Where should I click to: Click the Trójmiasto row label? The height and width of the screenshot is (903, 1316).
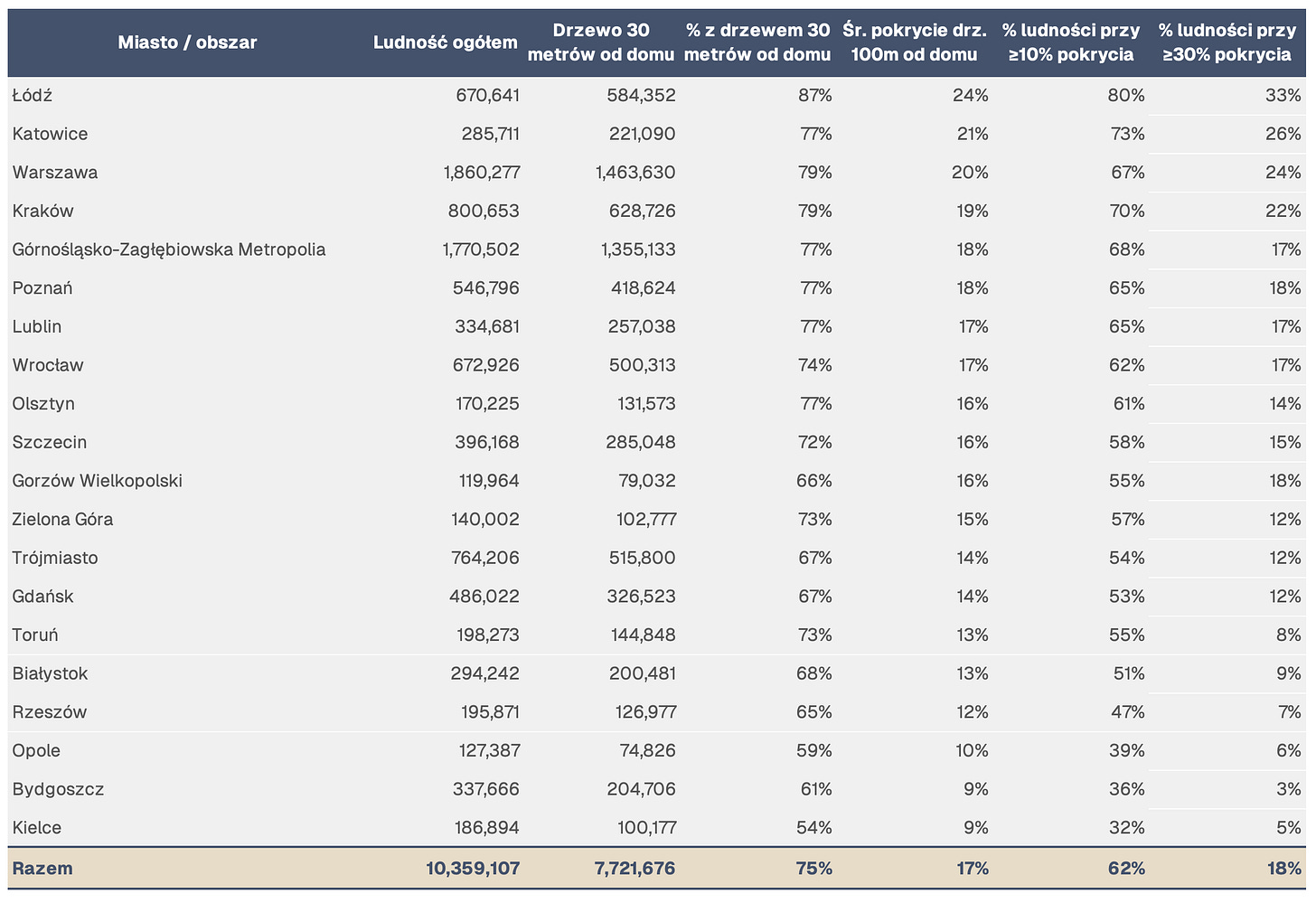(55, 558)
